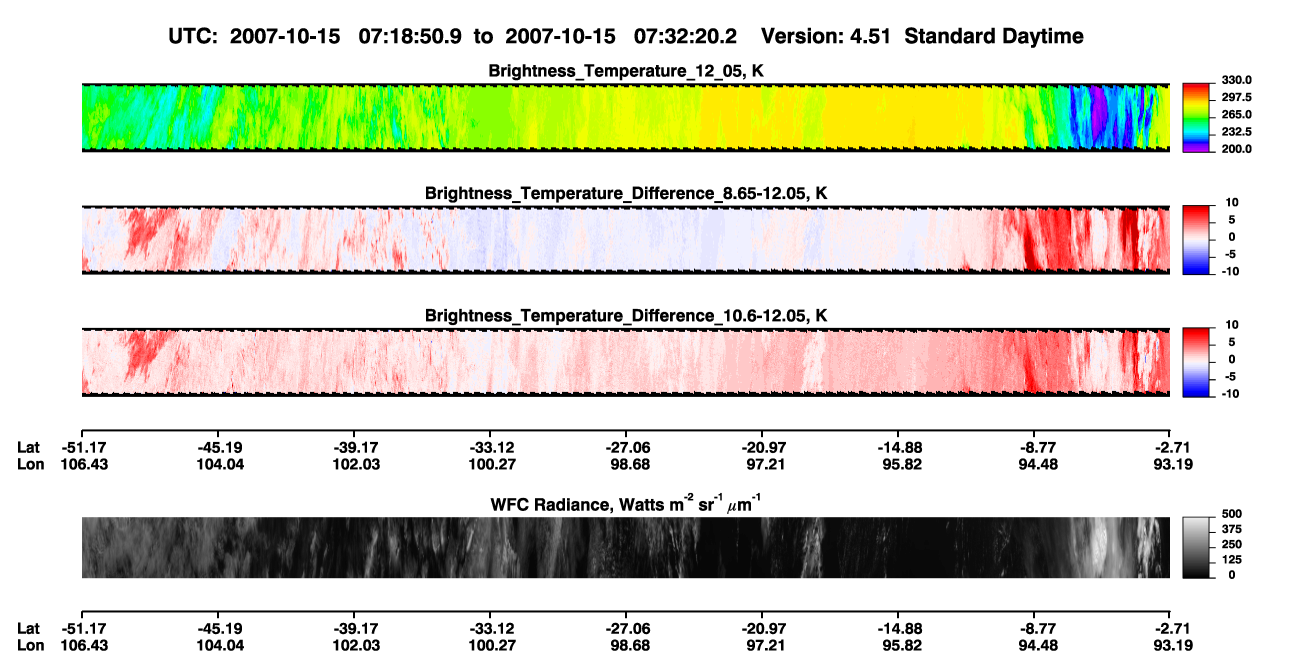Click the Version 4.51 Standard Daytime text
Screen dimensions: 1300x667
[922, 36]
